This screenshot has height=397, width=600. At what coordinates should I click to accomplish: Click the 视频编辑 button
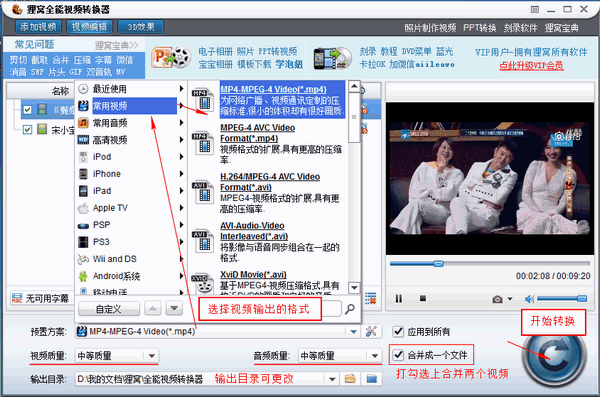click(x=90, y=27)
